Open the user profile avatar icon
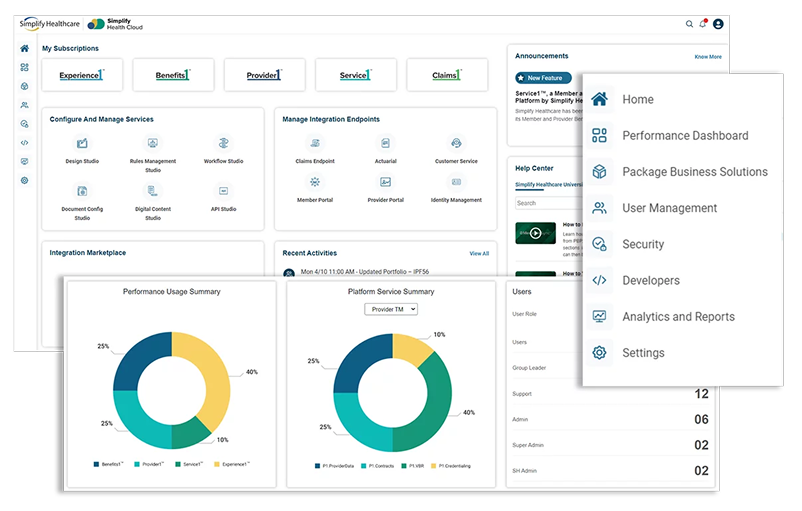The height and width of the screenshot is (511, 802). tap(718, 23)
